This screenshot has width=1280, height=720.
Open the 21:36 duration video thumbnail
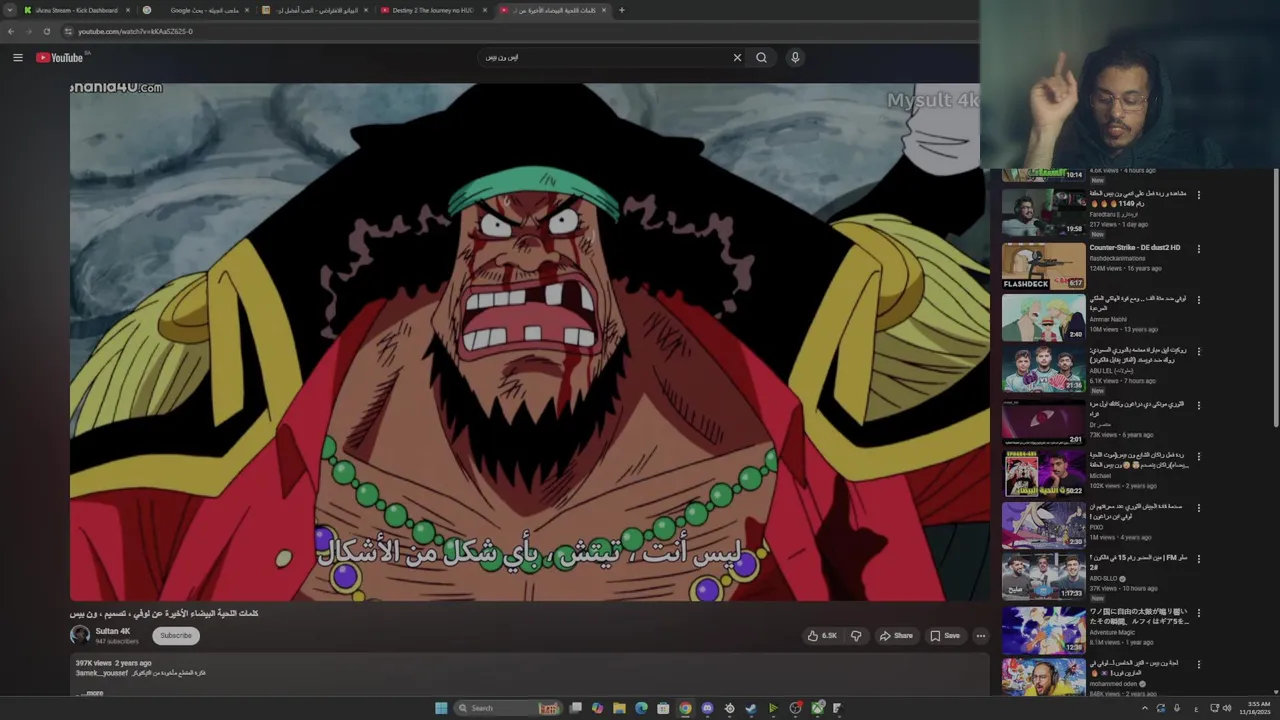click(1043, 369)
